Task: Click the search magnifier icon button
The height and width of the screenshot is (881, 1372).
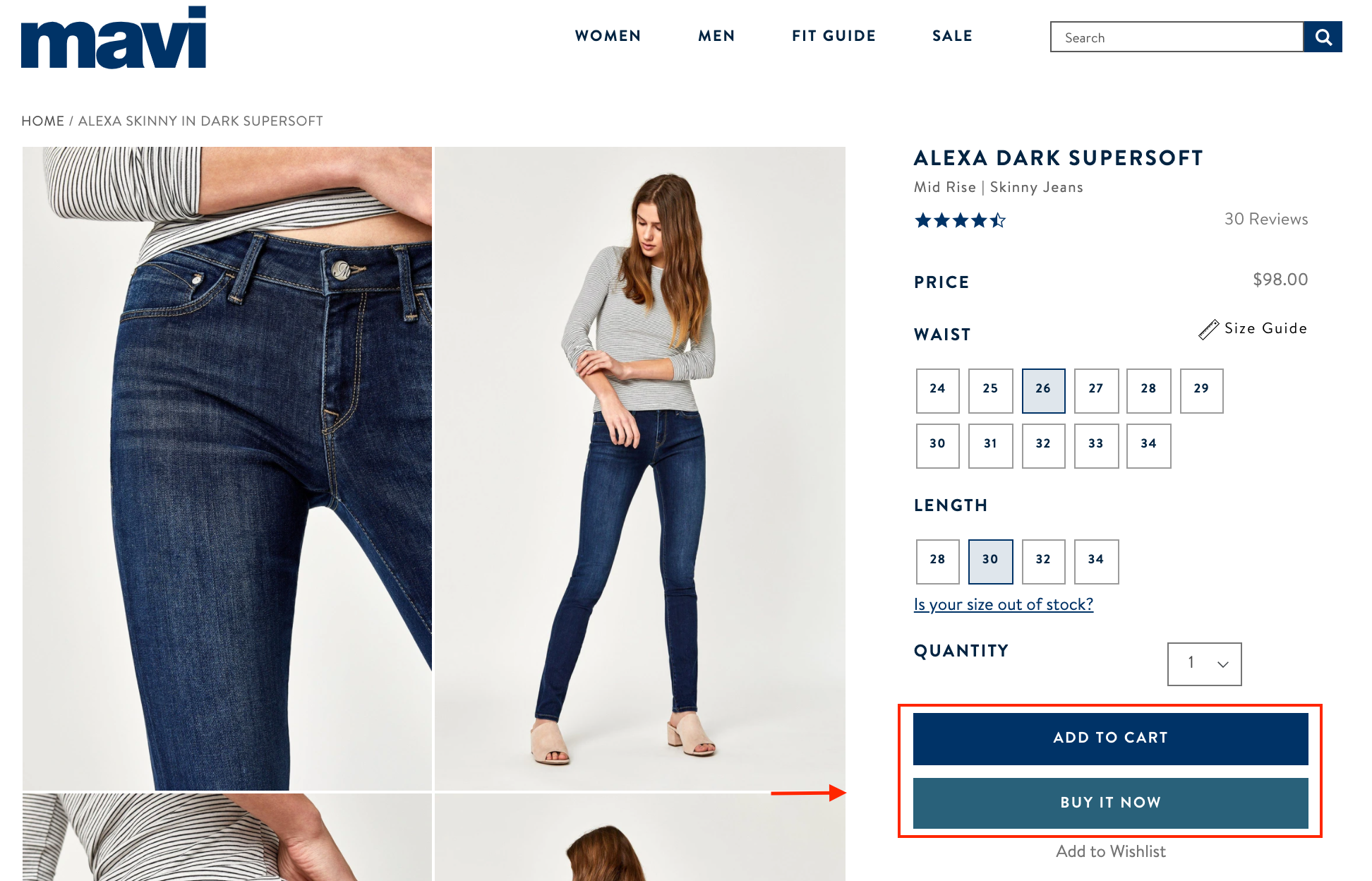Action: [1323, 37]
